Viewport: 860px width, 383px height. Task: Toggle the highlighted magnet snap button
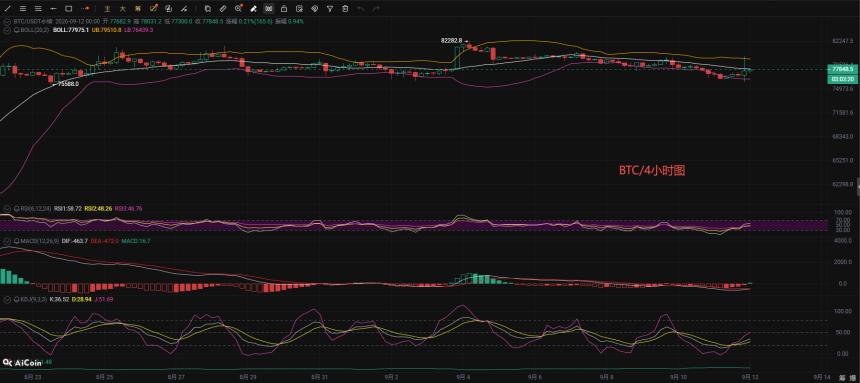pyautogui.click(x=268, y=9)
